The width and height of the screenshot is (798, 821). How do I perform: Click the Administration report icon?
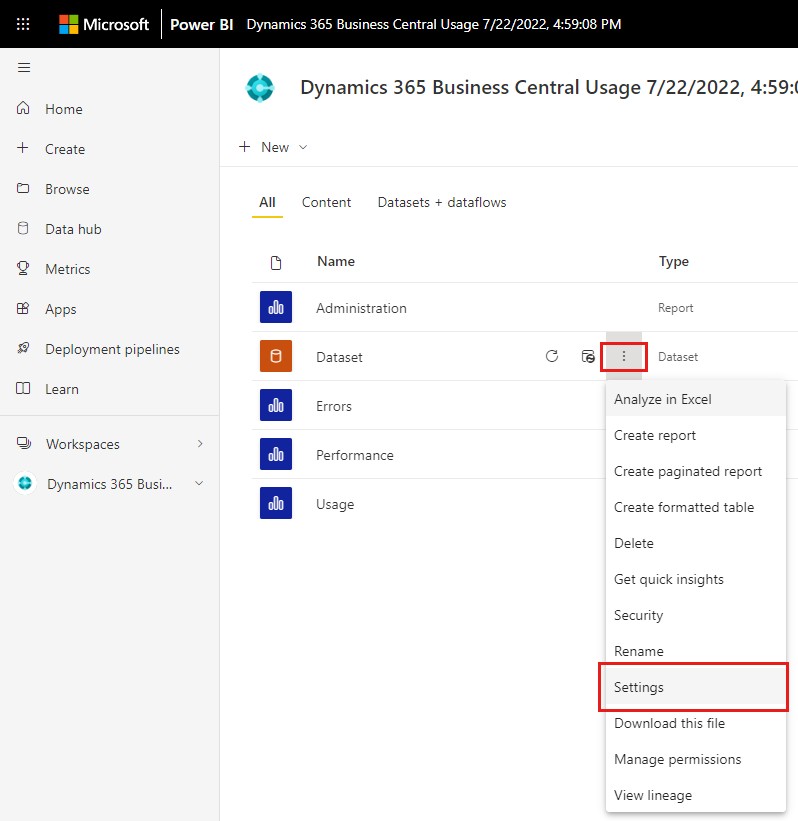click(x=276, y=307)
